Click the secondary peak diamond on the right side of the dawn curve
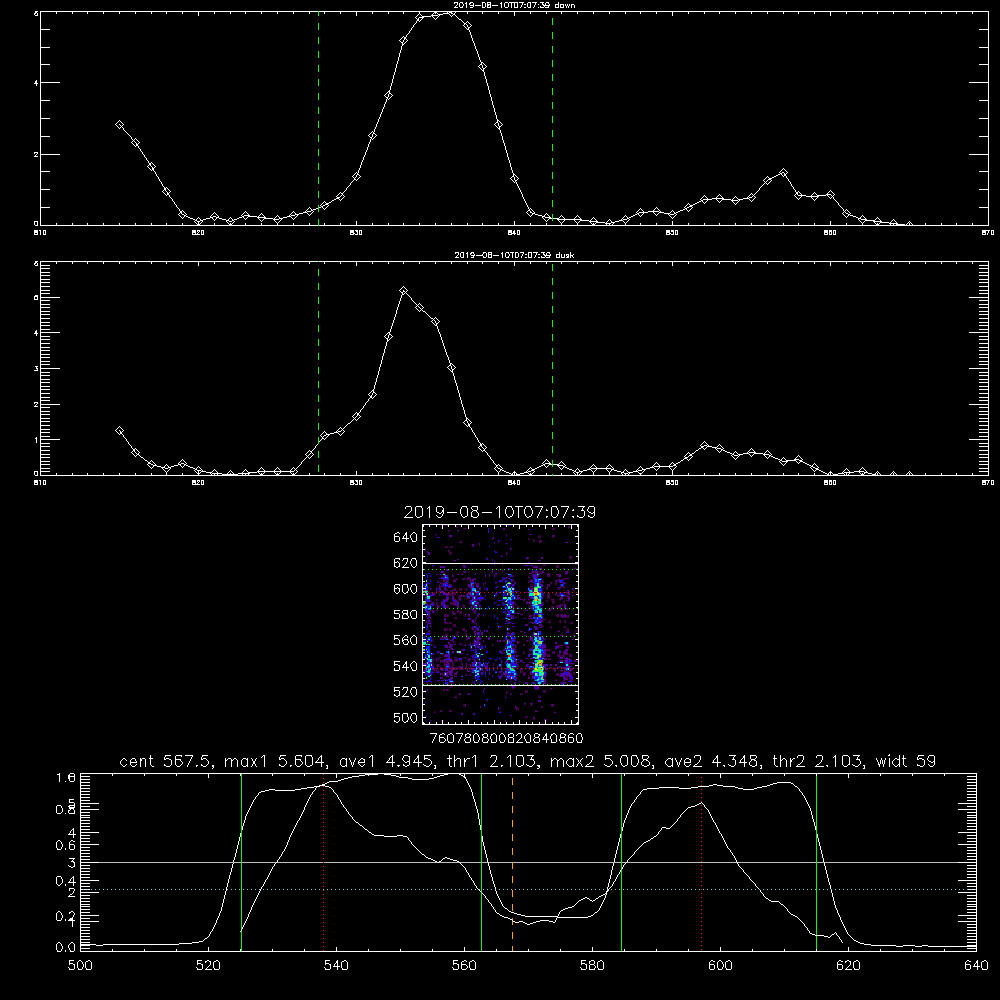 (x=783, y=173)
